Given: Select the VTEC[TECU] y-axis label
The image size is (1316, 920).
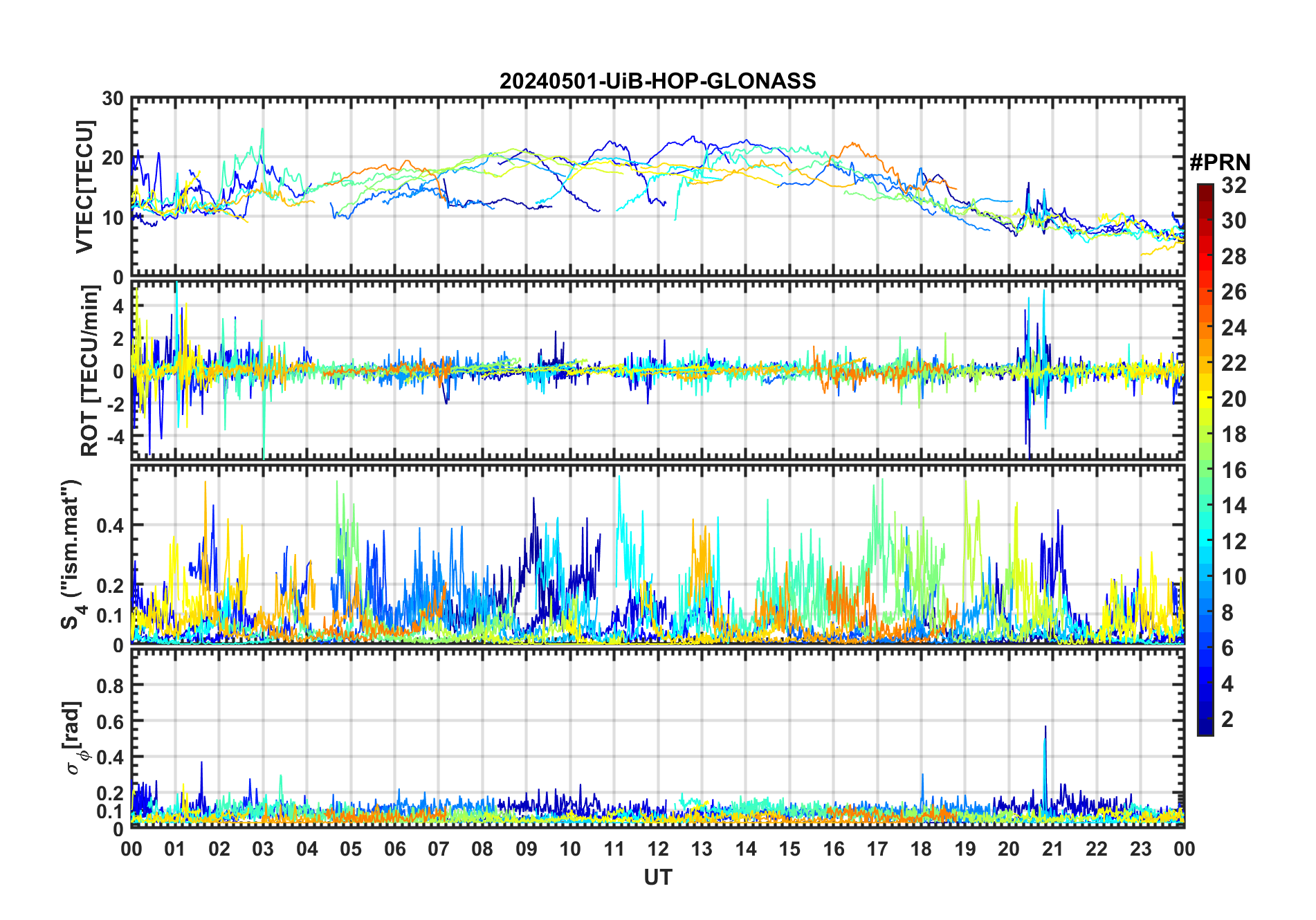Looking at the screenshot, I should [84, 187].
